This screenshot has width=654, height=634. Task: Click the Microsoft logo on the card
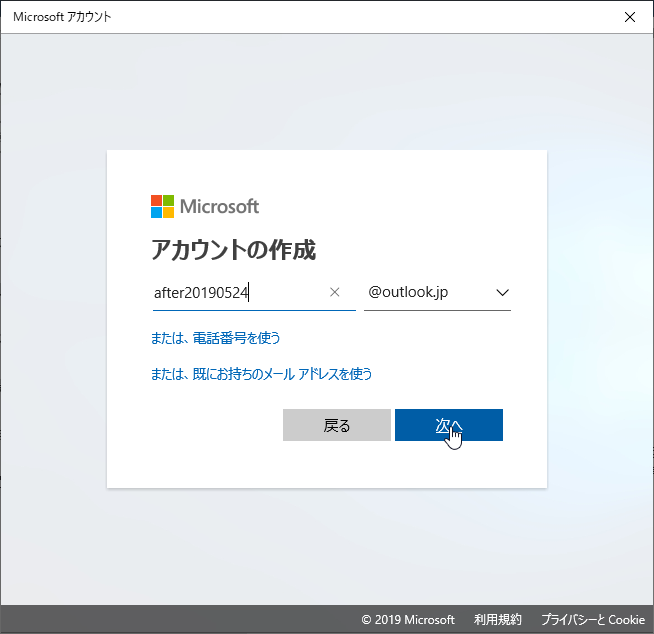tap(205, 206)
